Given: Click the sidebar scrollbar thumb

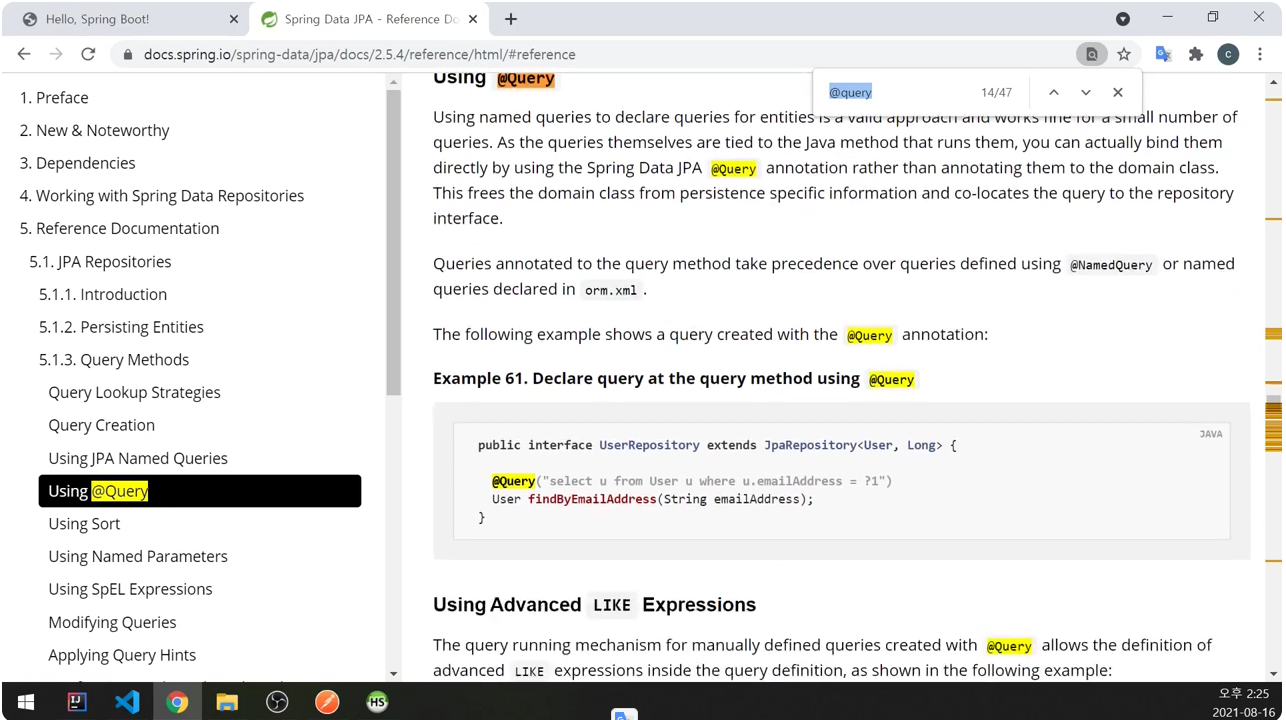Looking at the screenshot, I should tap(393, 243).
